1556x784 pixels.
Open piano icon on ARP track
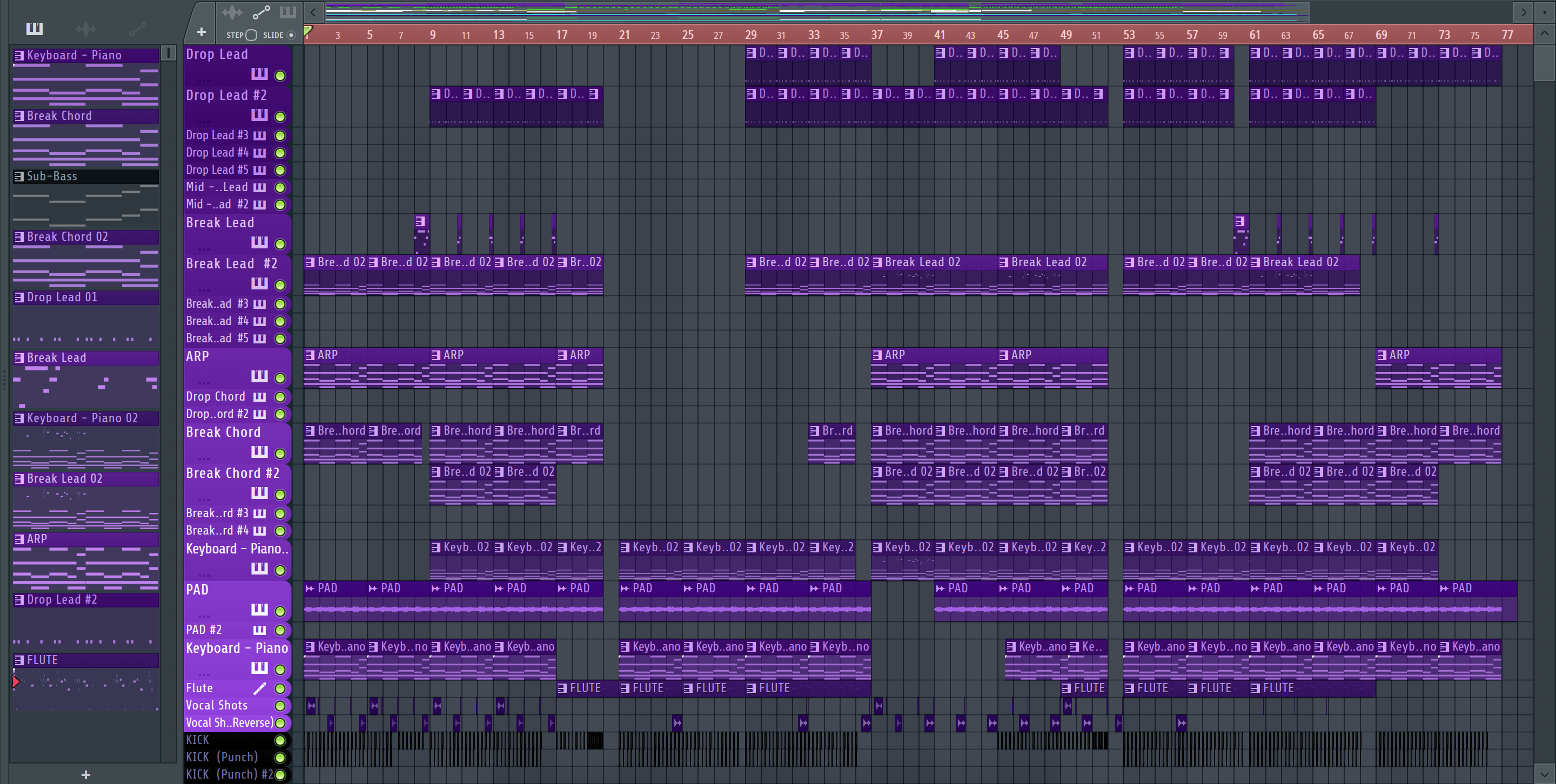coord(259,376)
